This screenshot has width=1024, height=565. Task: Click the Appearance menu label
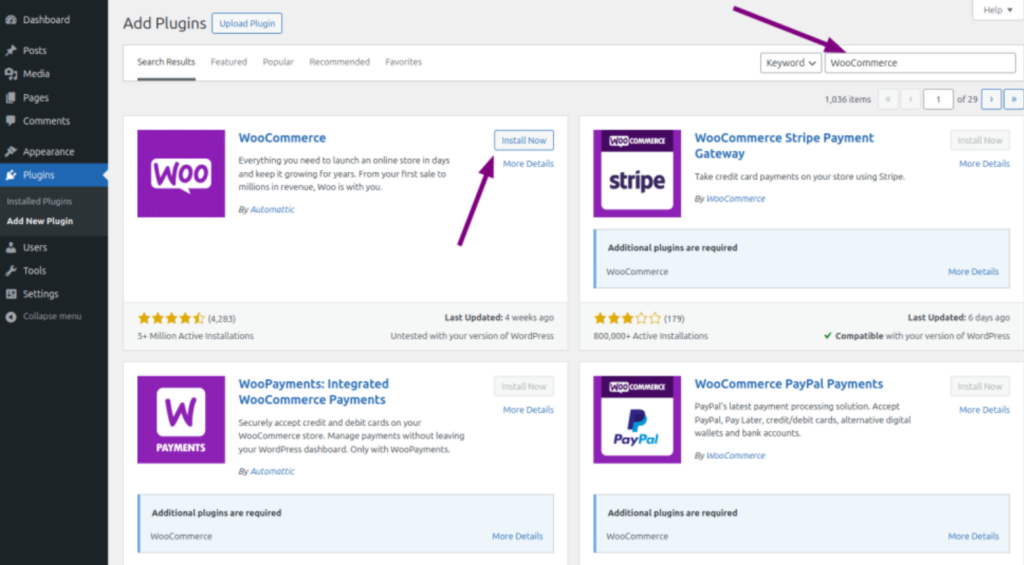tap(48, 152)
